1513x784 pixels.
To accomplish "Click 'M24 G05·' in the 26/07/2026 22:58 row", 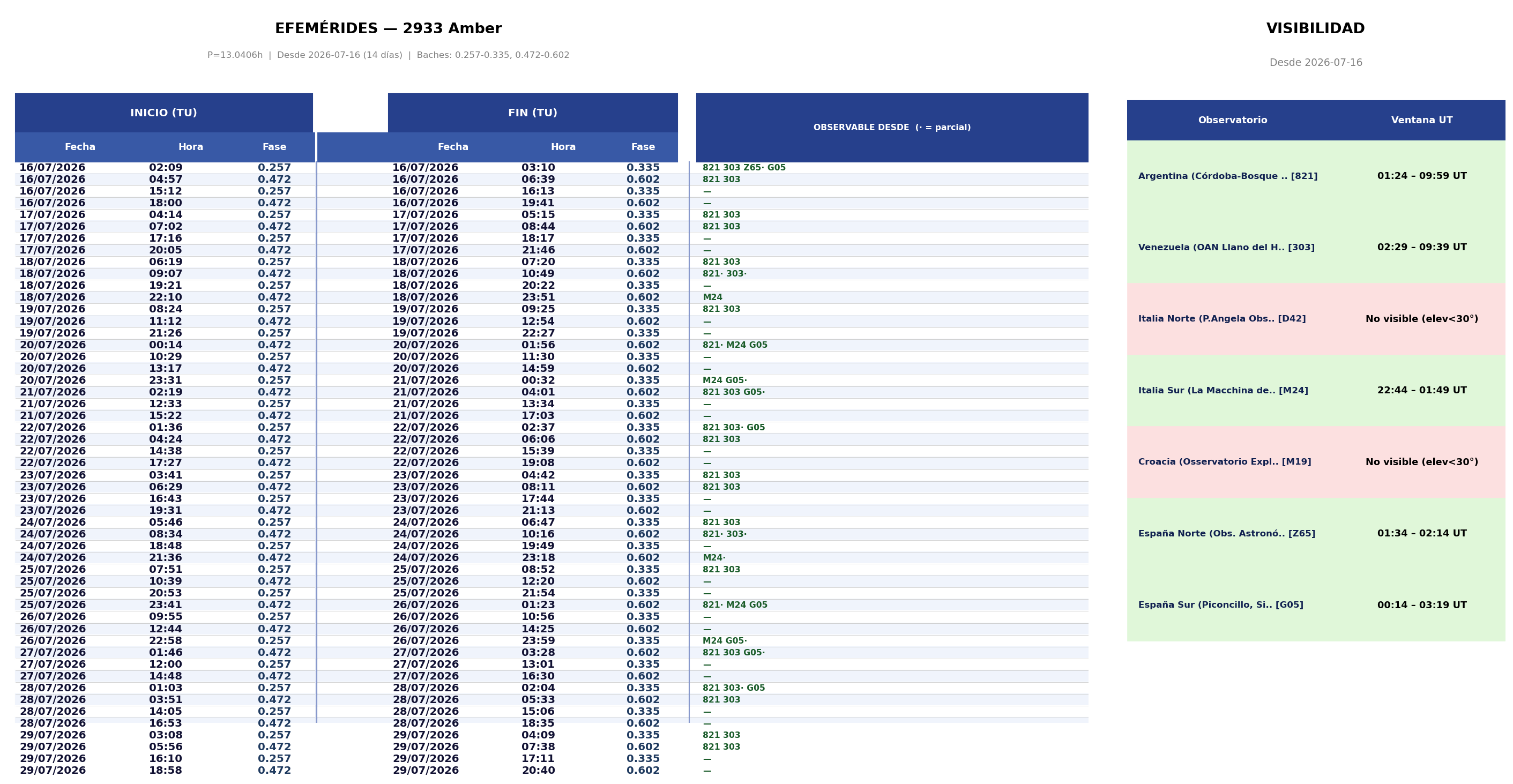I will (x=725, y=641).
